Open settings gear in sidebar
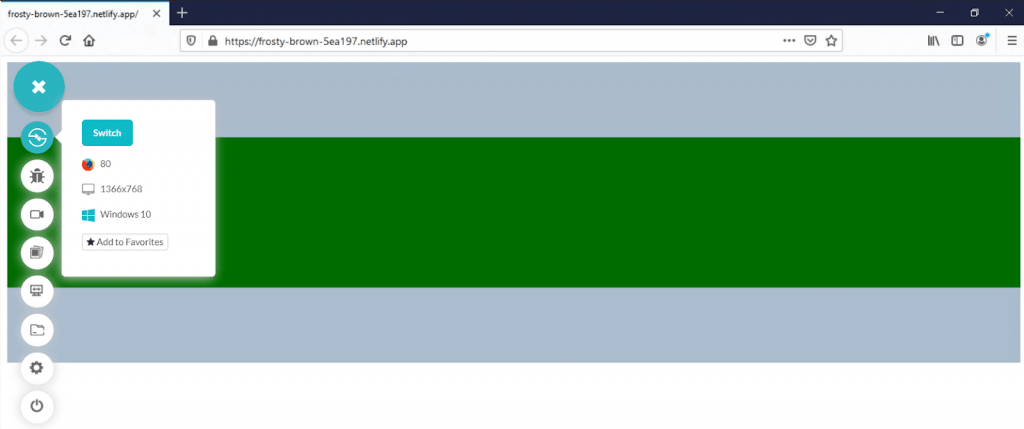The height and width of the screenshot is (429, 1024). pos(37,368)
